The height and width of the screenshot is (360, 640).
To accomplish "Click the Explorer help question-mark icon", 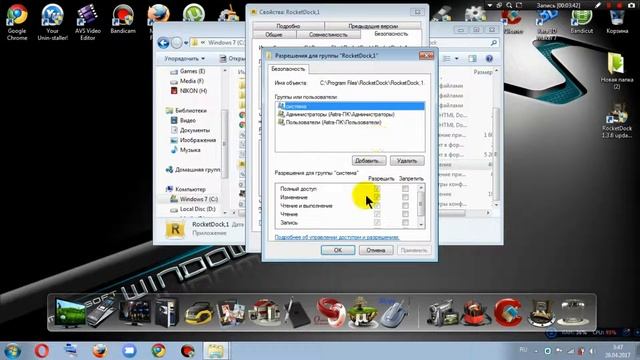I will tap(489, 59).
